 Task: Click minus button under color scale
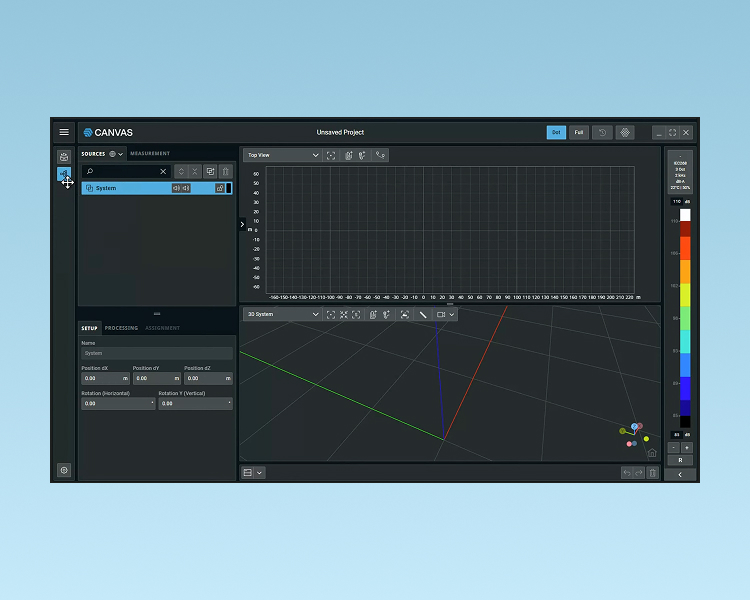(x=673, y=448)
